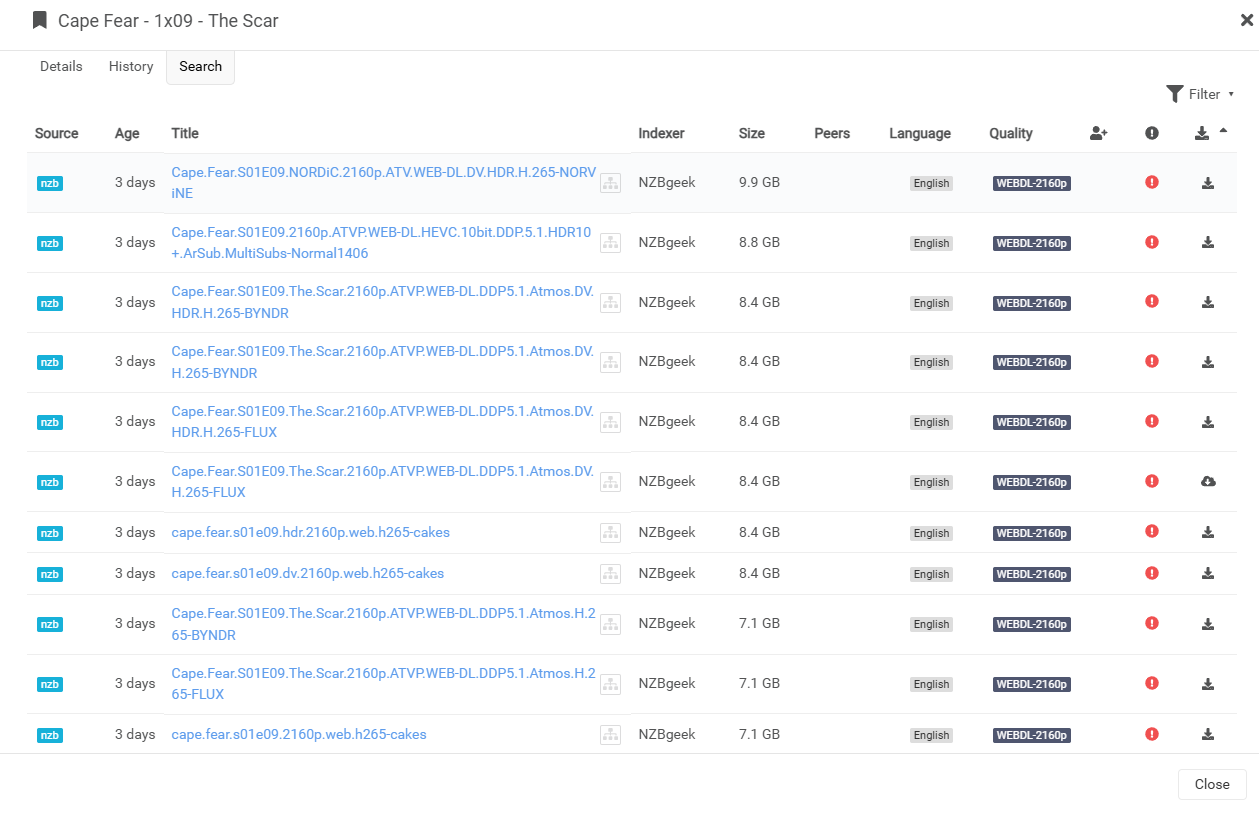Download the 7.1 GB Atmos.H.265-BYNDR release
This screenshot has width=1259, height=815.
coord(1208,624)
